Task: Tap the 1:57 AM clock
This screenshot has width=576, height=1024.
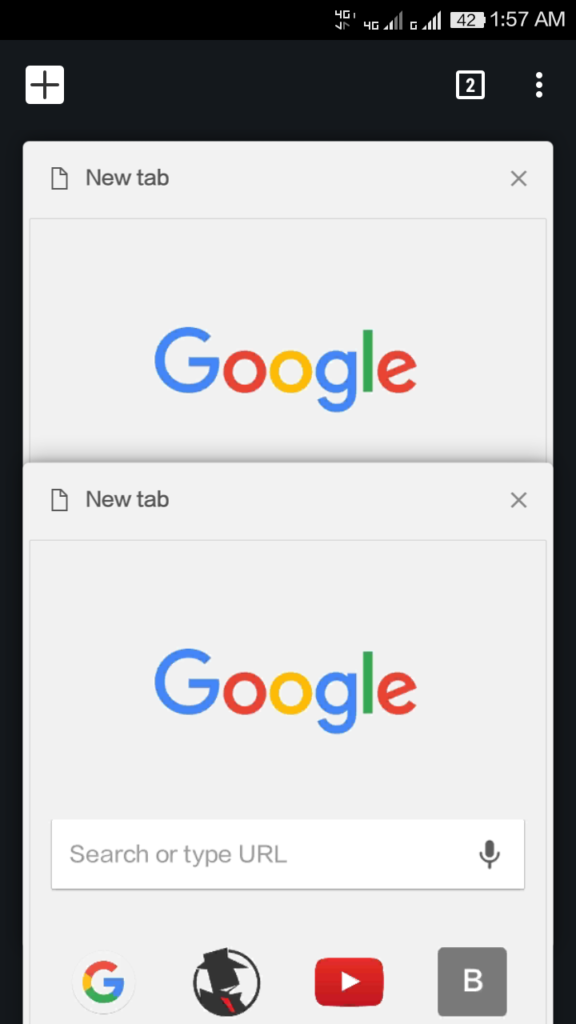Action: 528,20
